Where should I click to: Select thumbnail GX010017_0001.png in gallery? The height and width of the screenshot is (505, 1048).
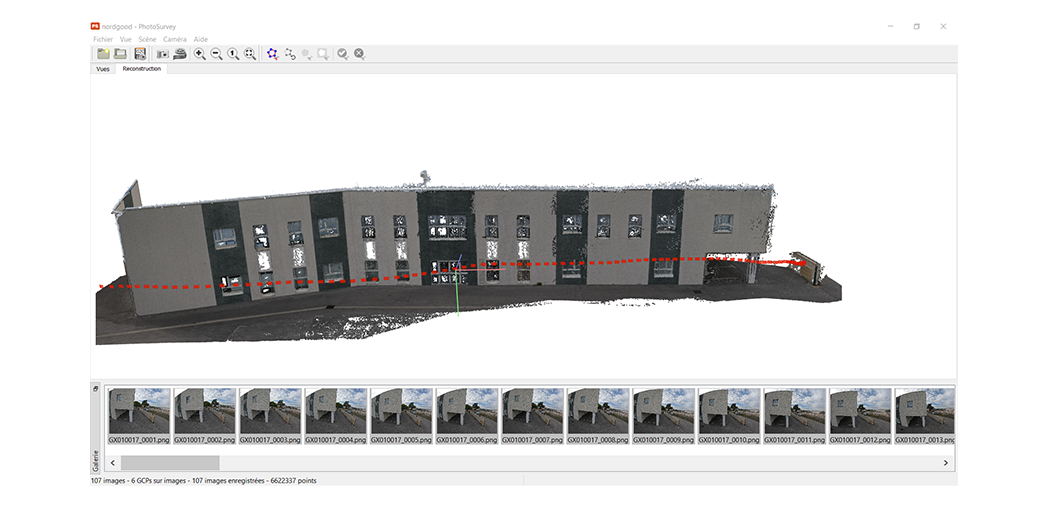139,411
